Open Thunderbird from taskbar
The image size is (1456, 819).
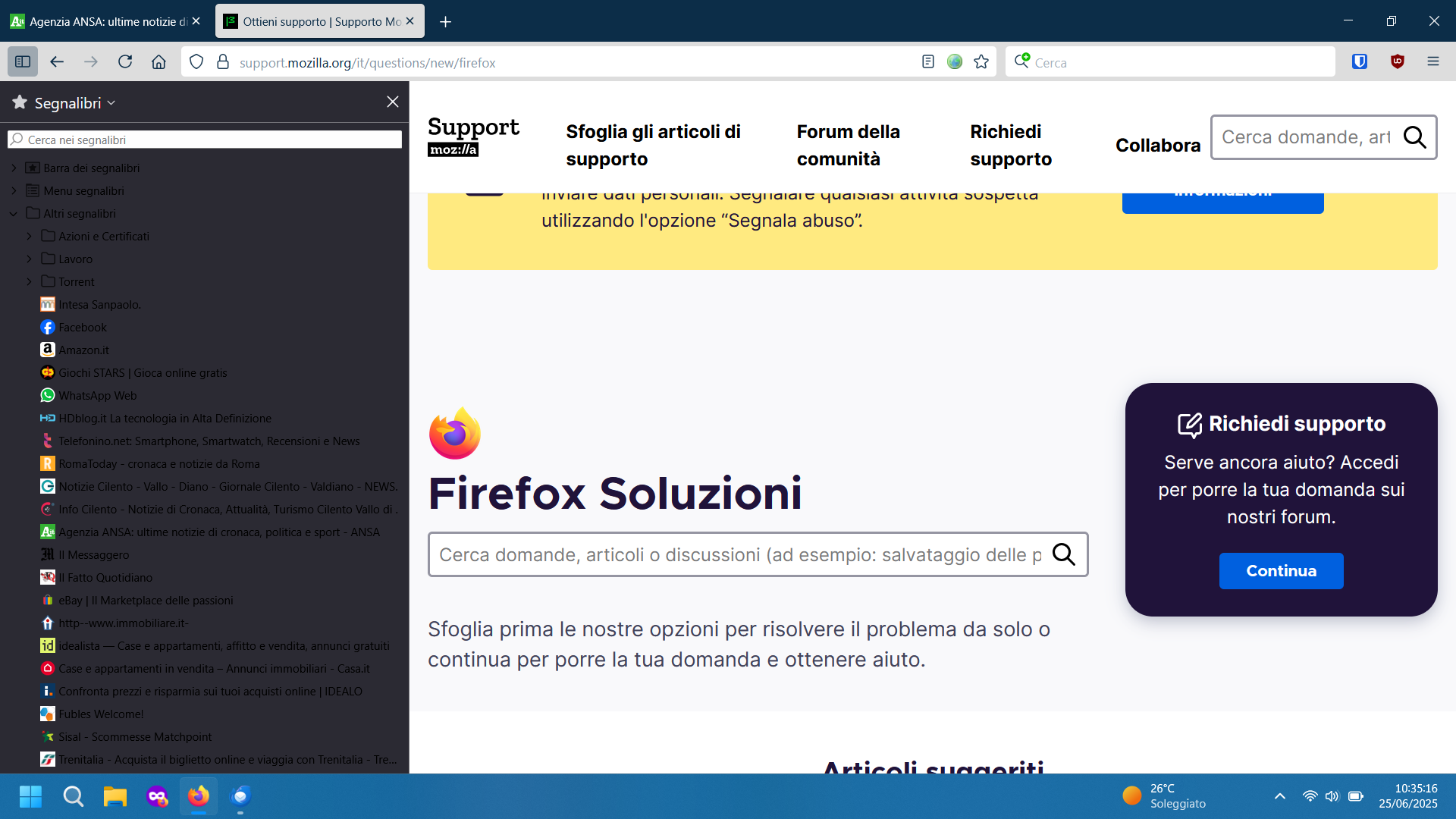click(x=240, y=796)
